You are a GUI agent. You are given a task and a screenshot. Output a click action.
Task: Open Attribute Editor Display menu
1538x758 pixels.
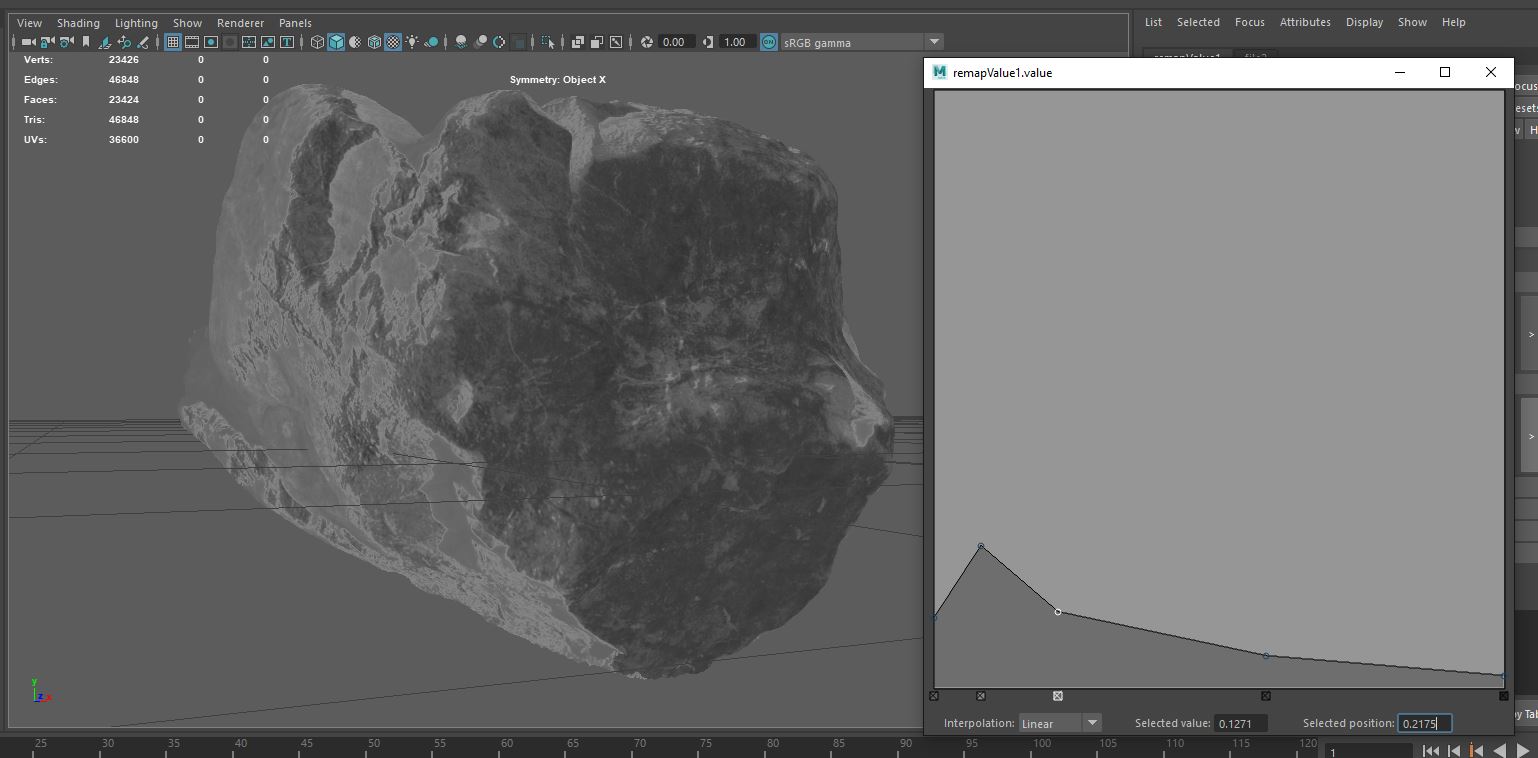1364,22
